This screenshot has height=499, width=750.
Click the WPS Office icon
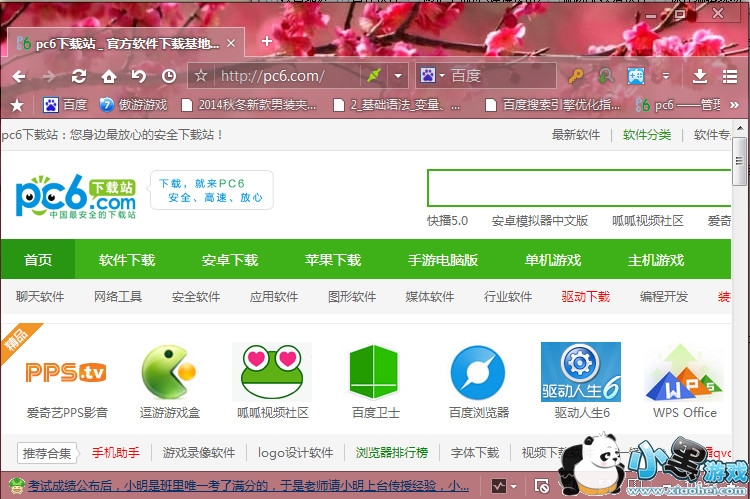tap(684, 372)
